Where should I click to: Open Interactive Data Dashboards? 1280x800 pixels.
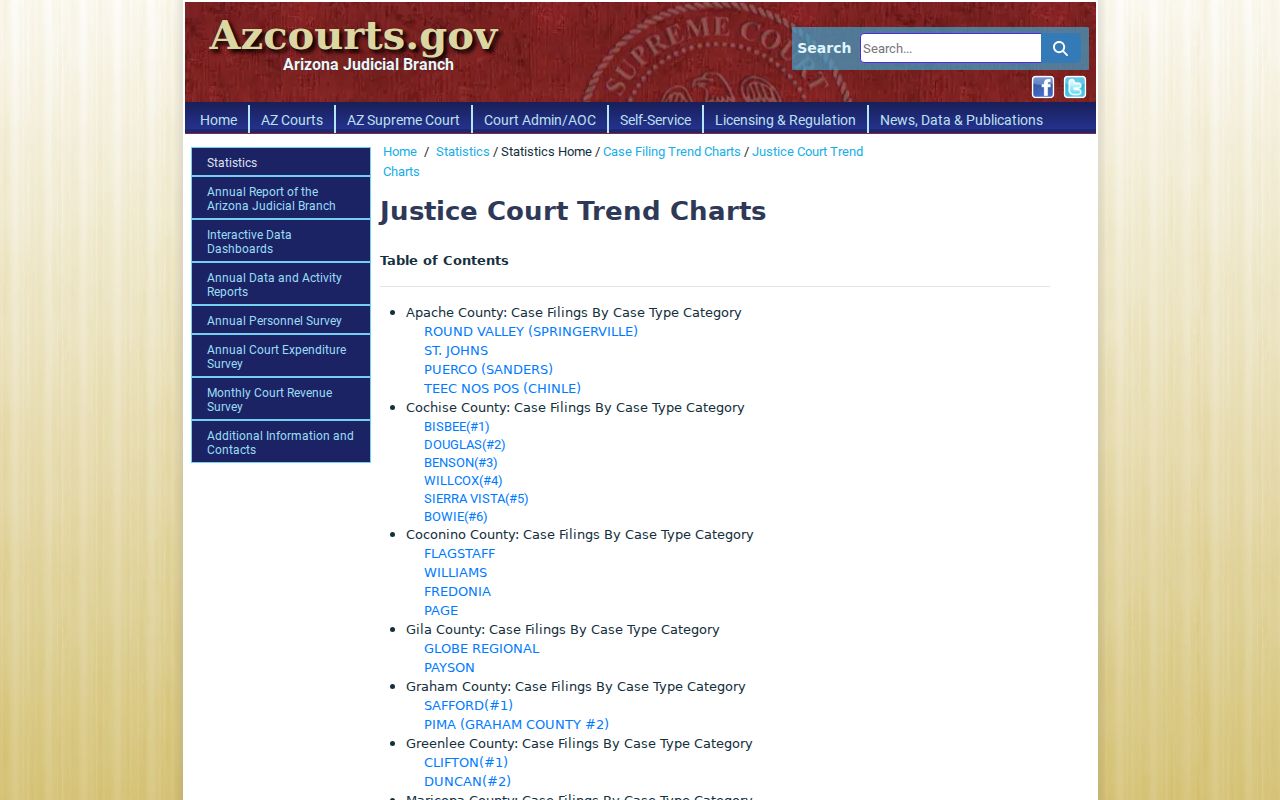(x=281, y=241)
